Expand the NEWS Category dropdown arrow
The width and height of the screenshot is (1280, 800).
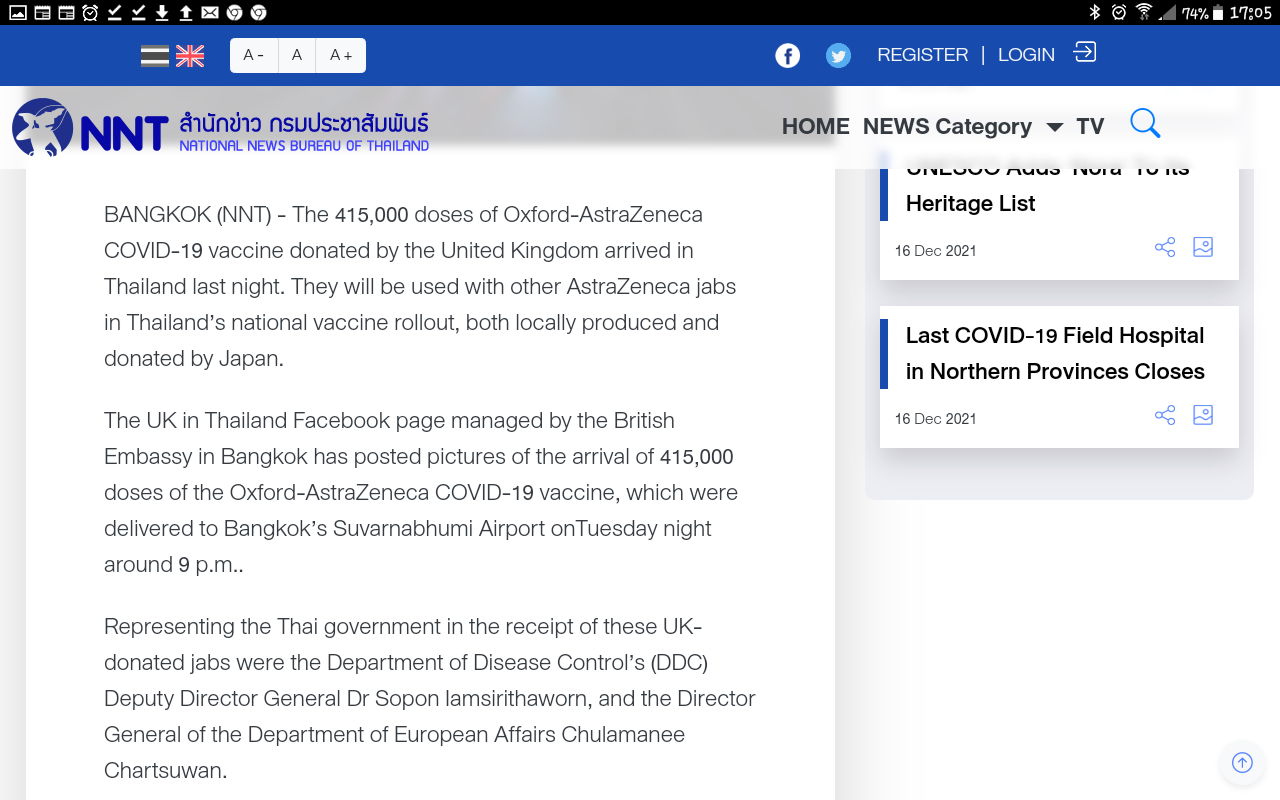tap(1054, 127)
